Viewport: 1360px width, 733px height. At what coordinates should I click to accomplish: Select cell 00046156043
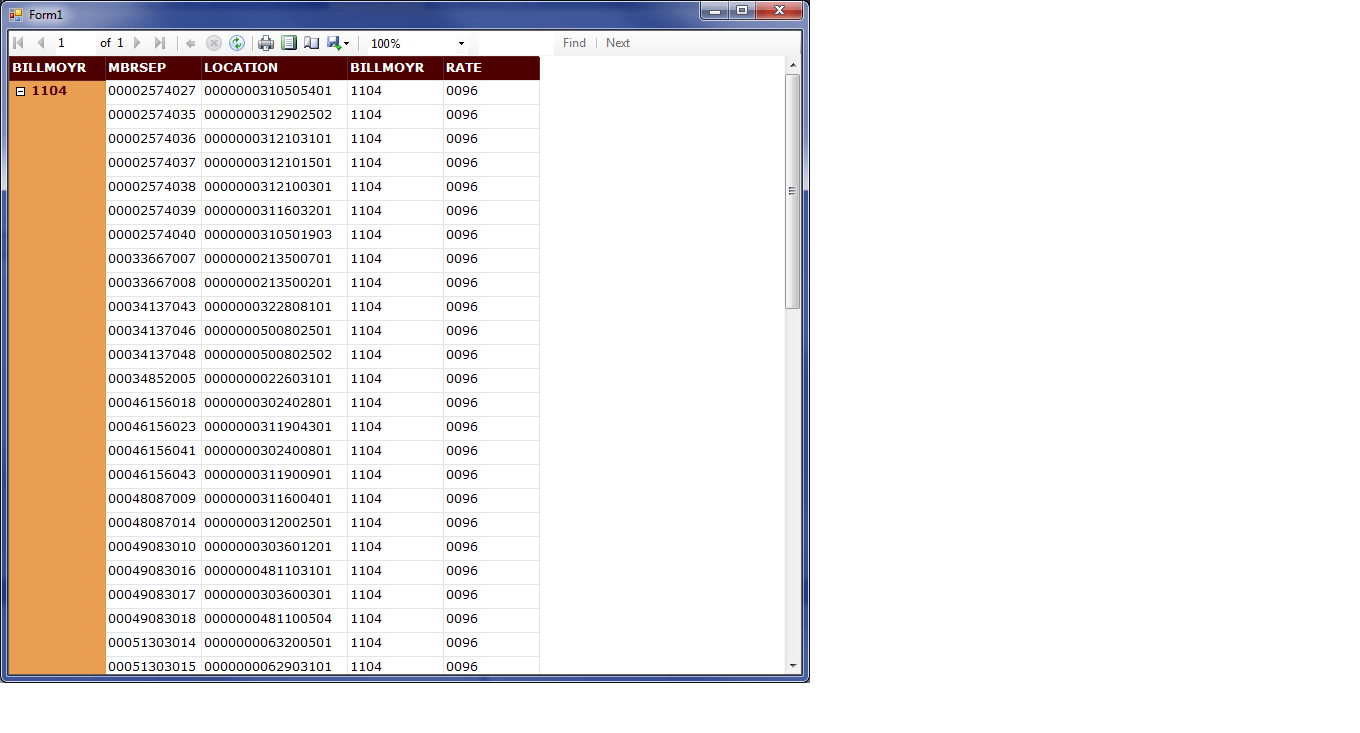pyautogui.click(x=153, y=475)
